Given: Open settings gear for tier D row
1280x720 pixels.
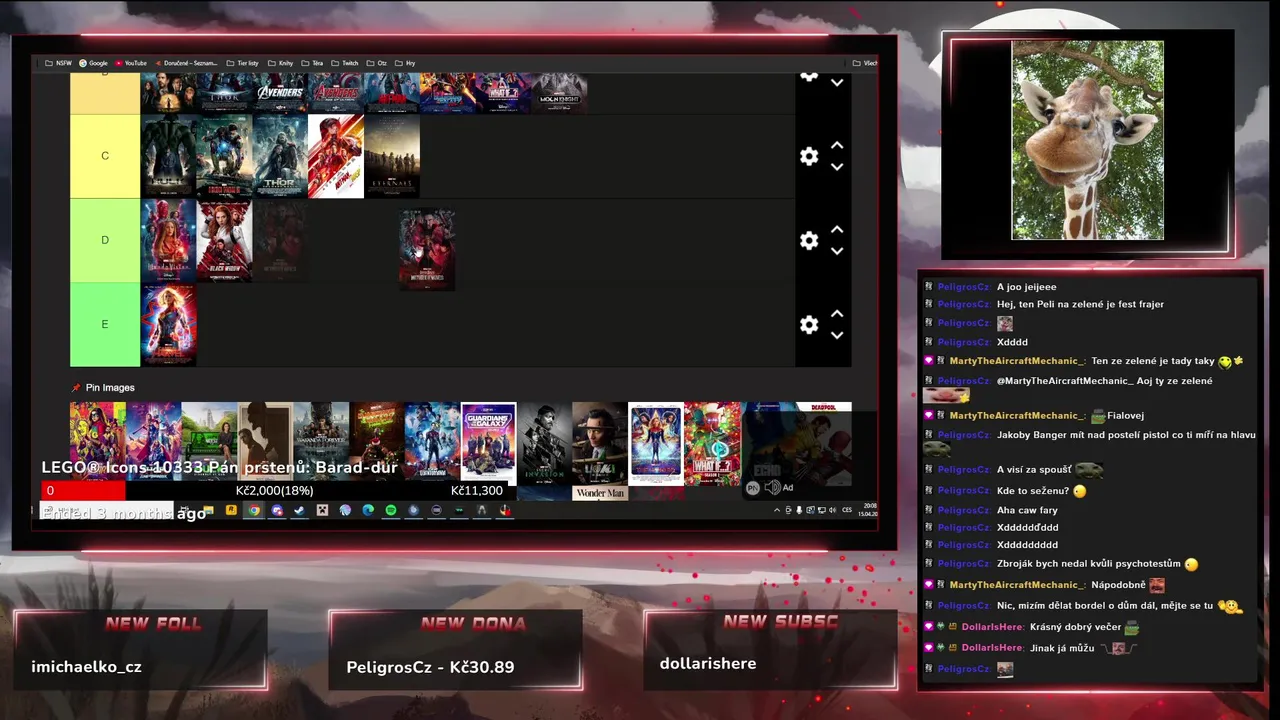Looking at the screenshot, I should coord(809,240).
